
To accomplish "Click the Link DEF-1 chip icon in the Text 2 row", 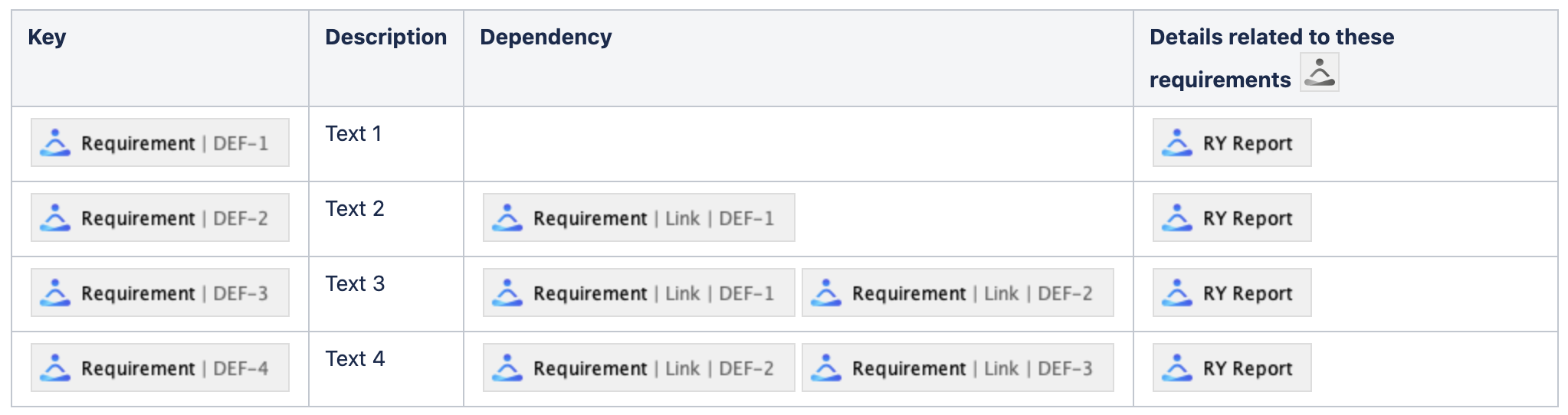I will [x=507, y=218].
